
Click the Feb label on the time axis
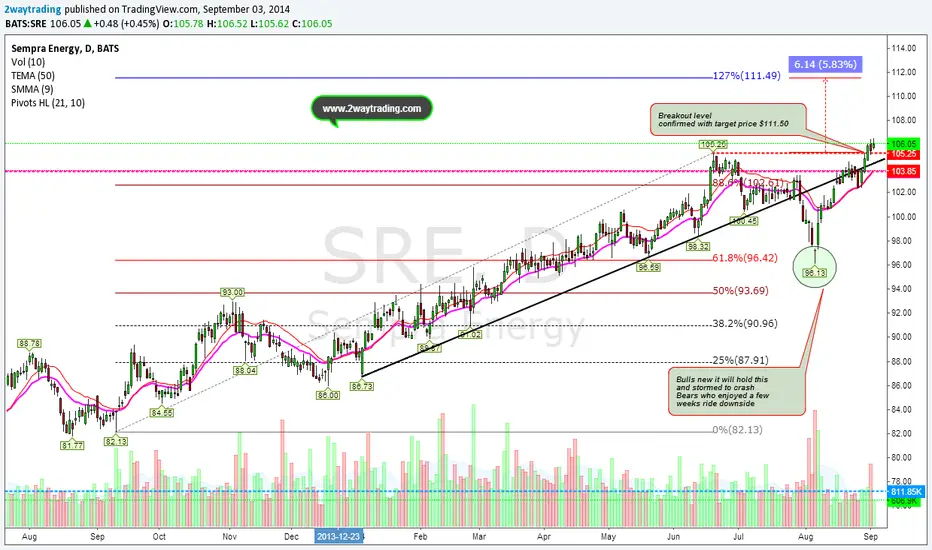tap(420, 536)
